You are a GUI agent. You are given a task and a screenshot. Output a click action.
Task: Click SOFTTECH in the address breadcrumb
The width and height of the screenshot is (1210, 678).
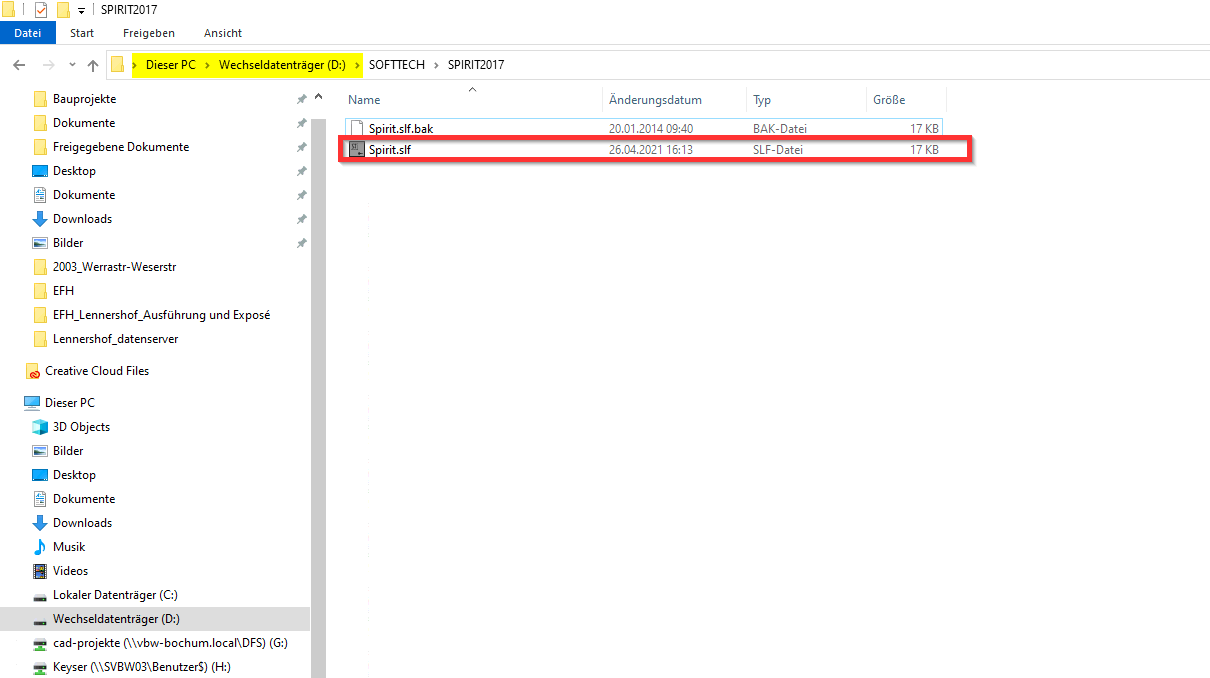(x=396, y=65)
